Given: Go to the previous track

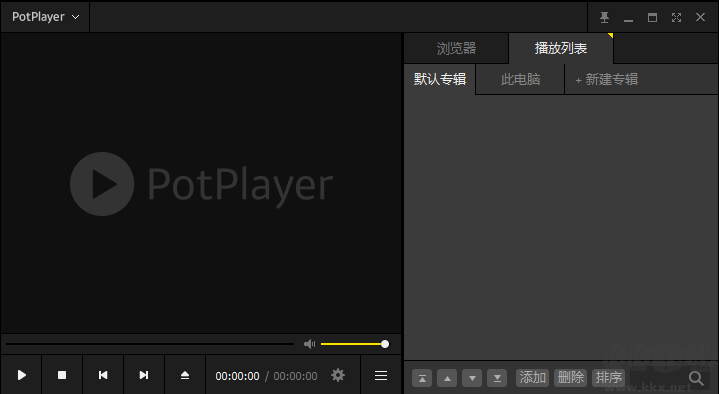Looking at the screenshot, I should pos(103,375).
